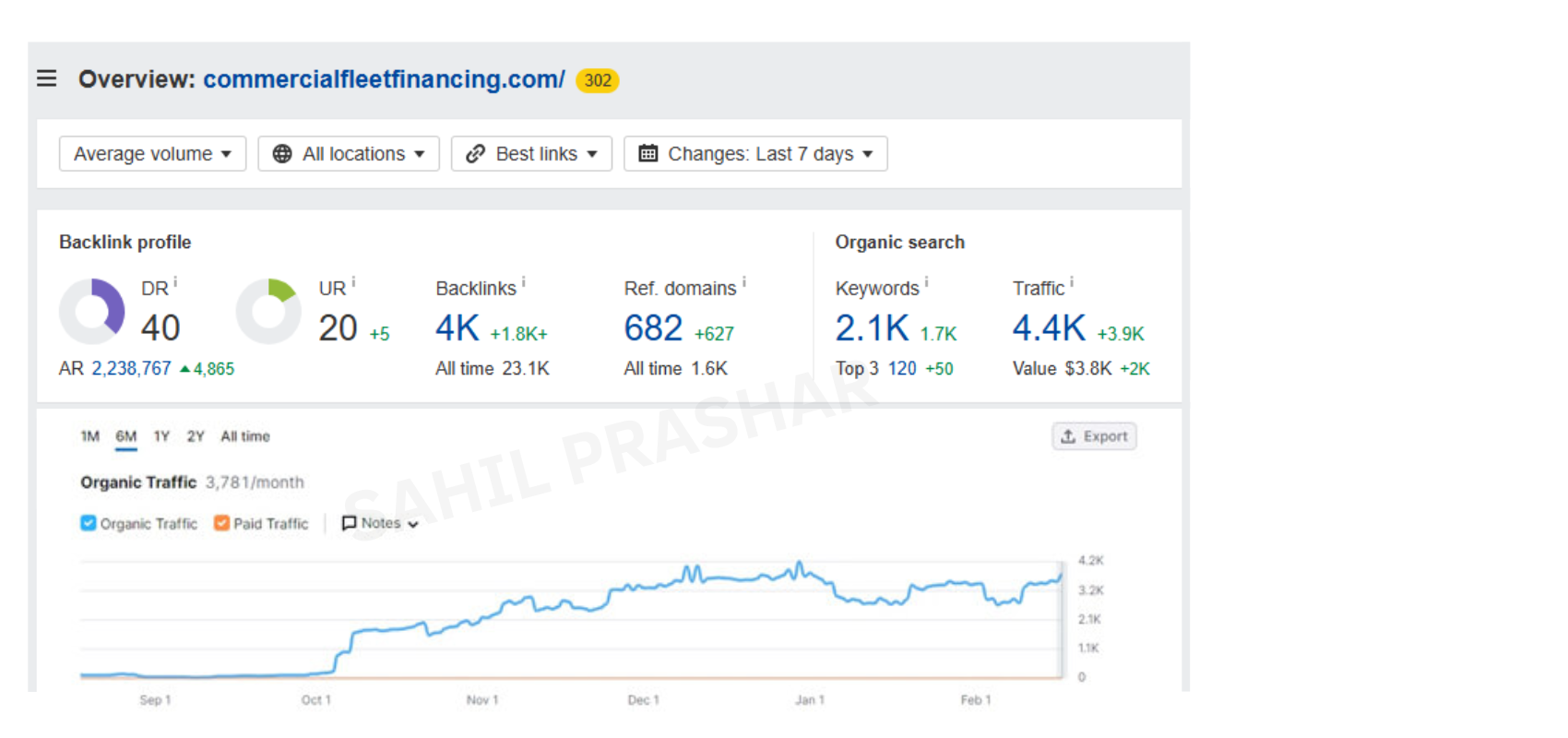Click the Backlink profile heading
Screen dimensions: 1568x738
[x=125, y=242]
